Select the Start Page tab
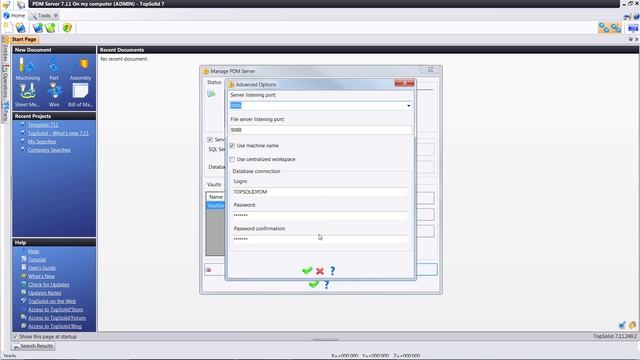This screenshot has height=360, width=640. (24, 40)
